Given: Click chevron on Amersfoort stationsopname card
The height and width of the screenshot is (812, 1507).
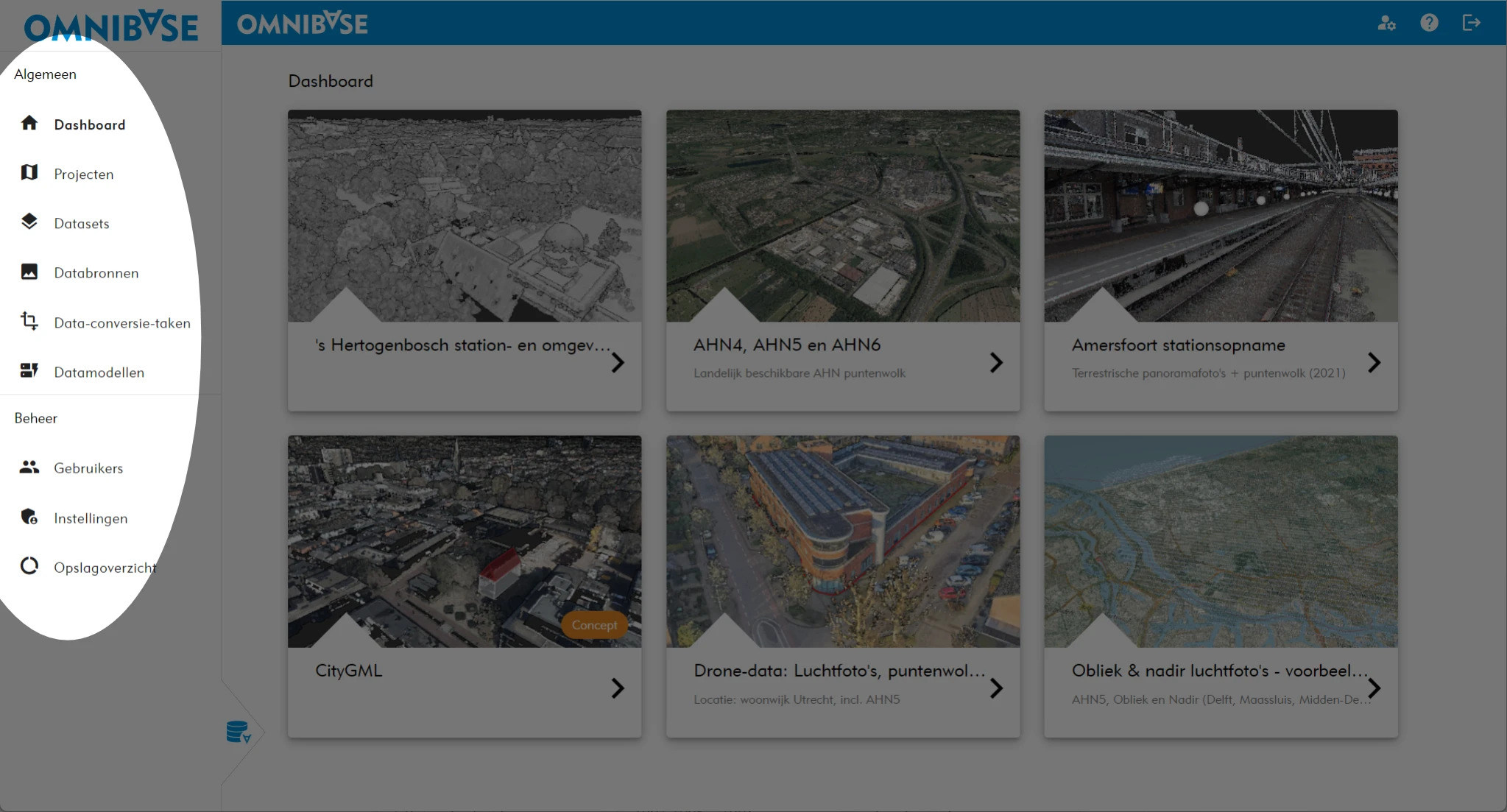Looking at the screenshot, I should 1374,362.
